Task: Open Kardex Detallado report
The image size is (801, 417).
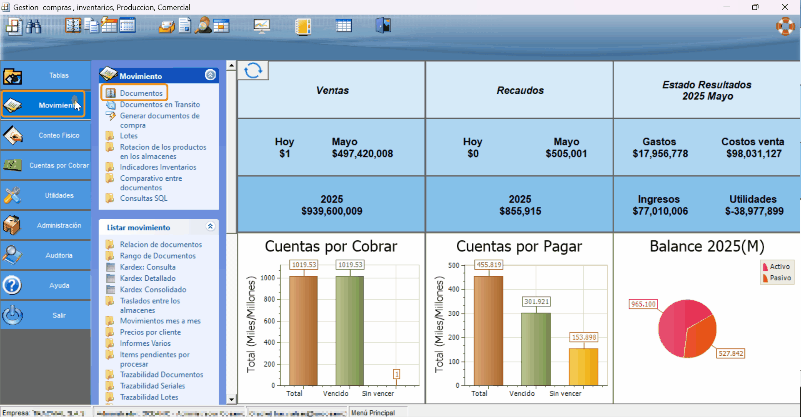Action: 147,277
